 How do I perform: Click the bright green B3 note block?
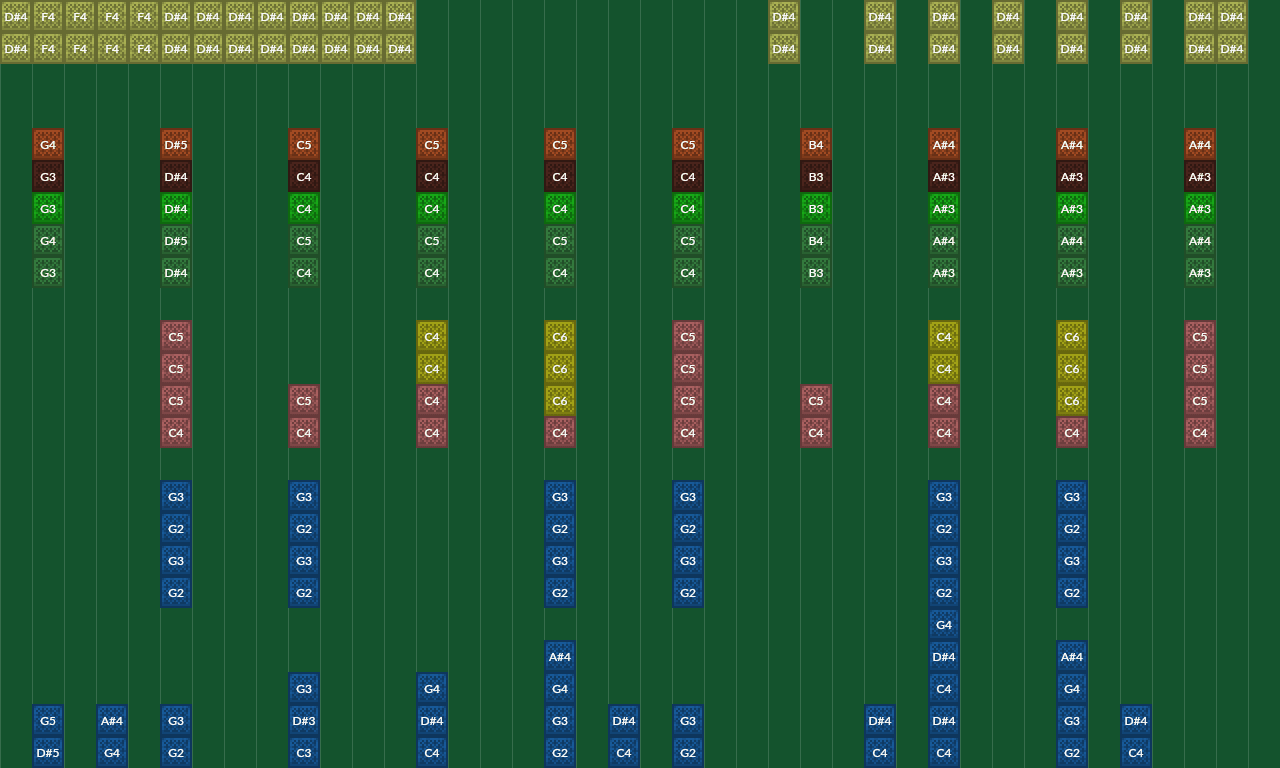(816, 209)
